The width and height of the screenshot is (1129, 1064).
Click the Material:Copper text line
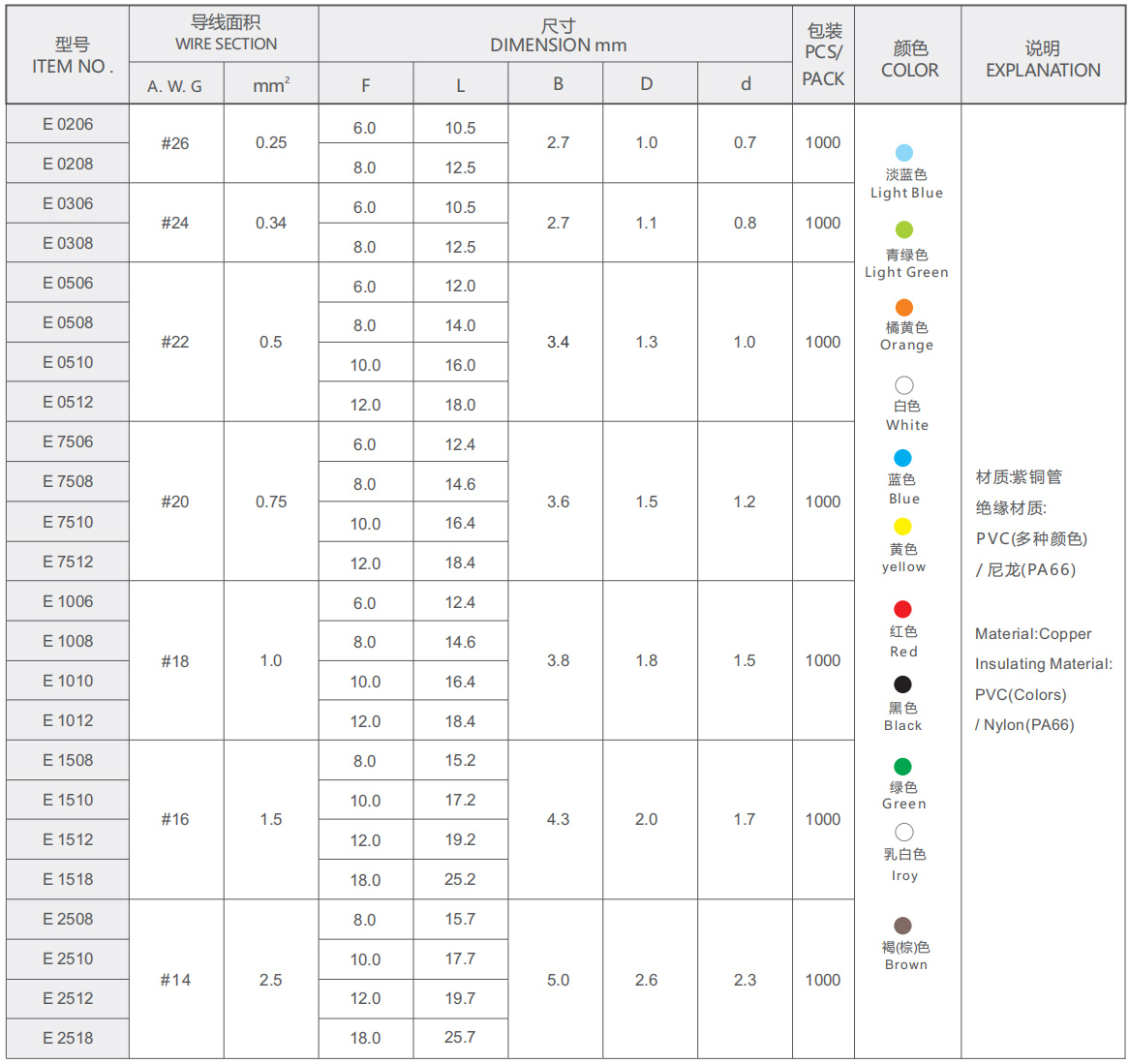[x=1032, y=633]
